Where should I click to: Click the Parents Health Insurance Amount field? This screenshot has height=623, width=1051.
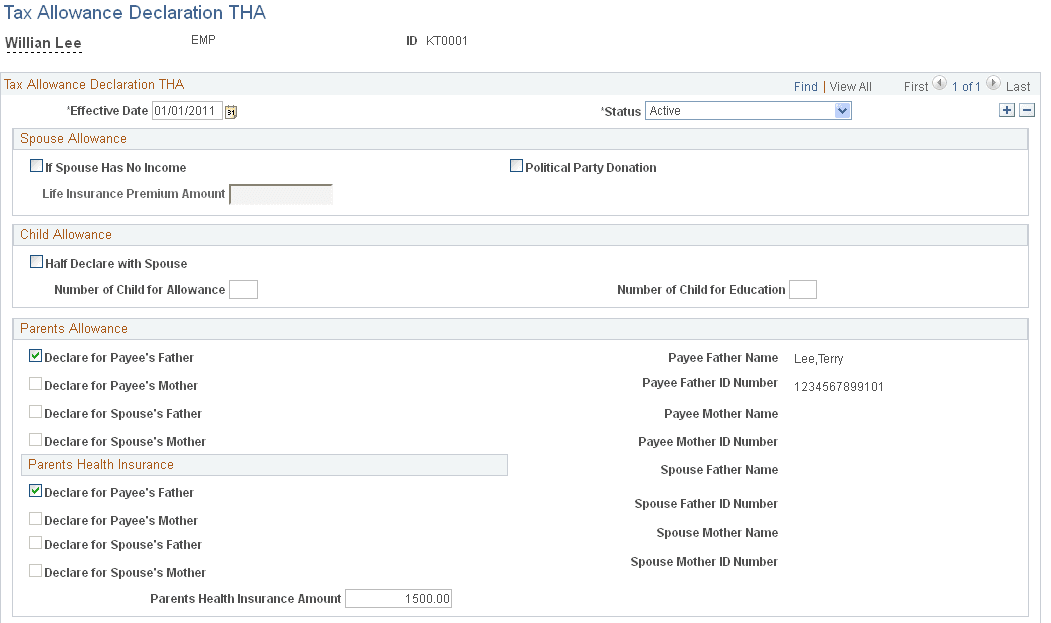point(398,598)
